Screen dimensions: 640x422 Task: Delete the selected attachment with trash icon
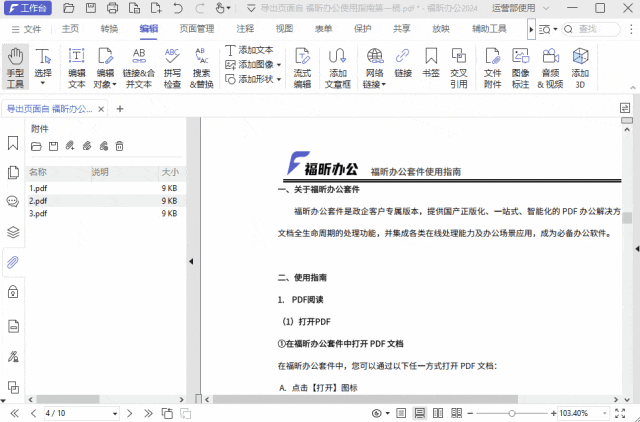tap(119, 146)
